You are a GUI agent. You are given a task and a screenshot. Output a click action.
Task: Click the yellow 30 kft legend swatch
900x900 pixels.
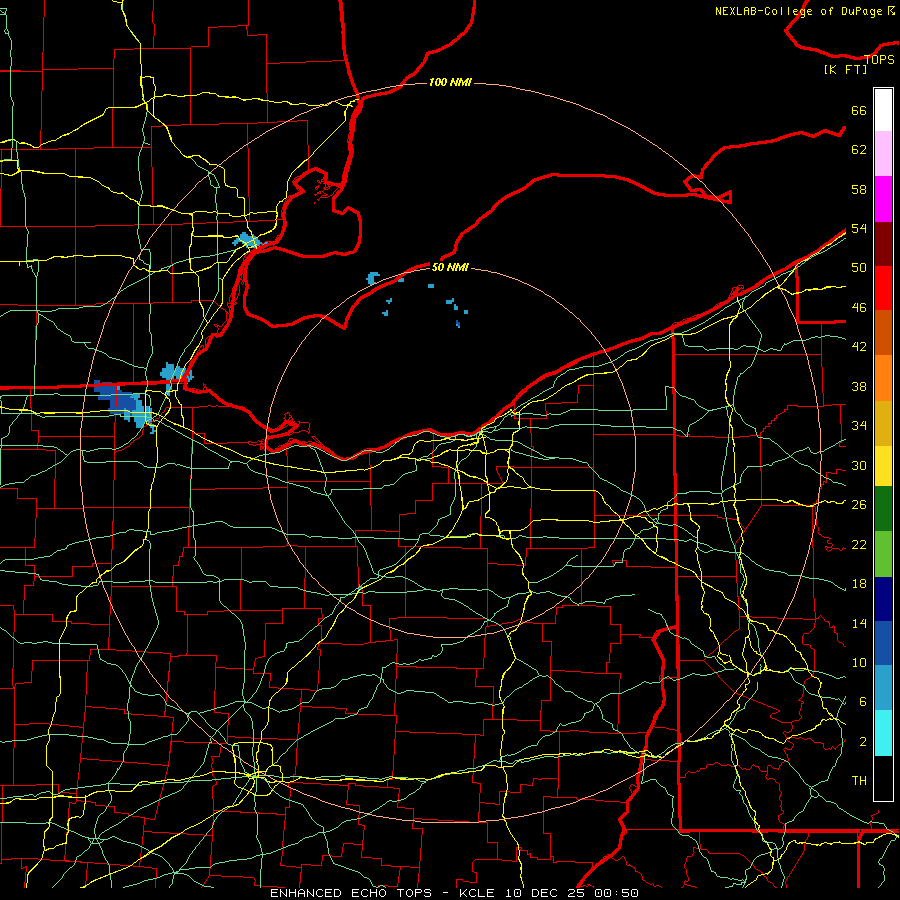883,465
